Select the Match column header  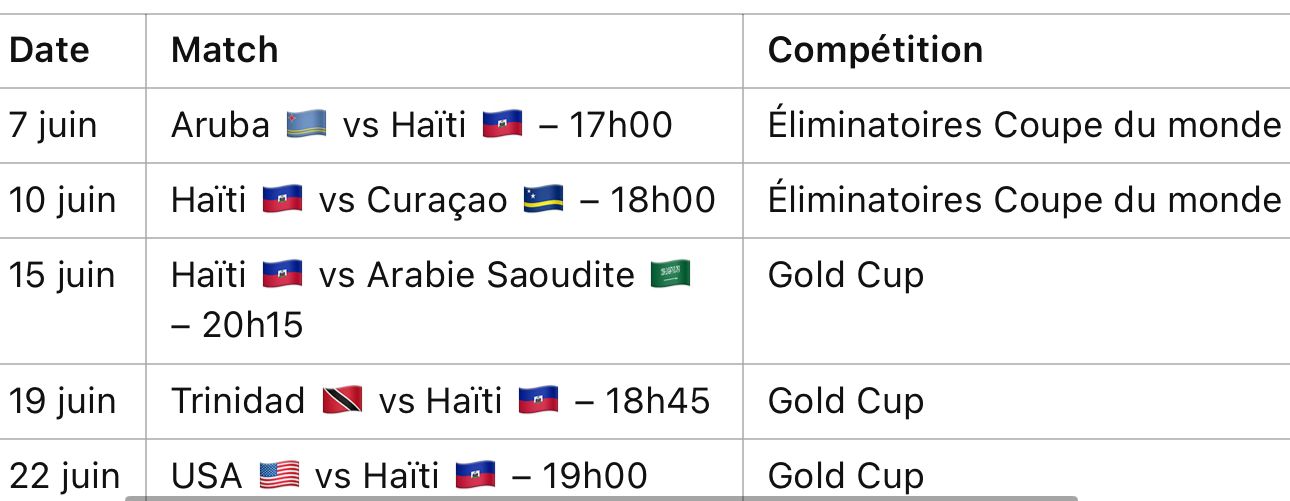tap(224, 49)
